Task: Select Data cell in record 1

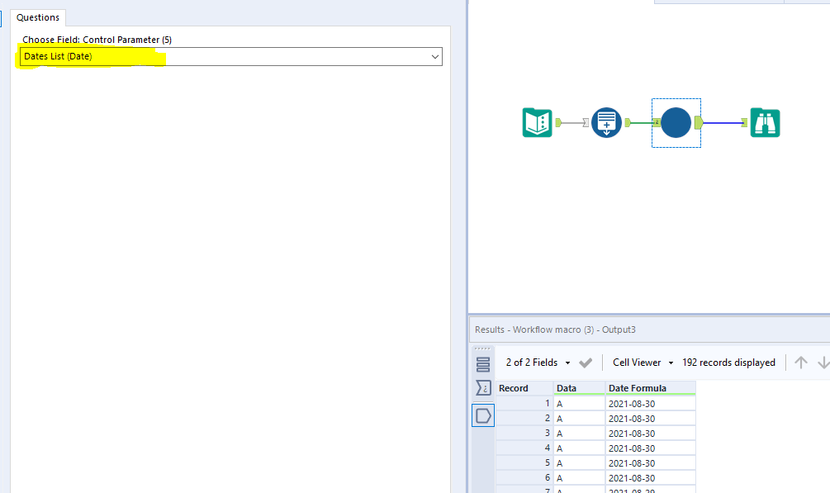Action: click(579, 404)
